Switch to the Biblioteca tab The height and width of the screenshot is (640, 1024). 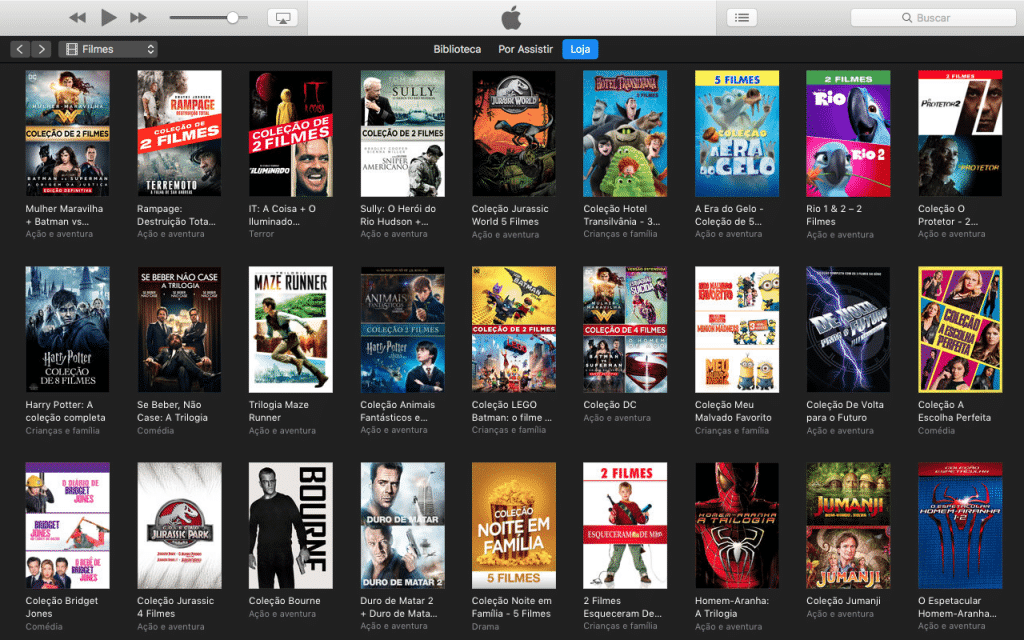coord(457,49)
